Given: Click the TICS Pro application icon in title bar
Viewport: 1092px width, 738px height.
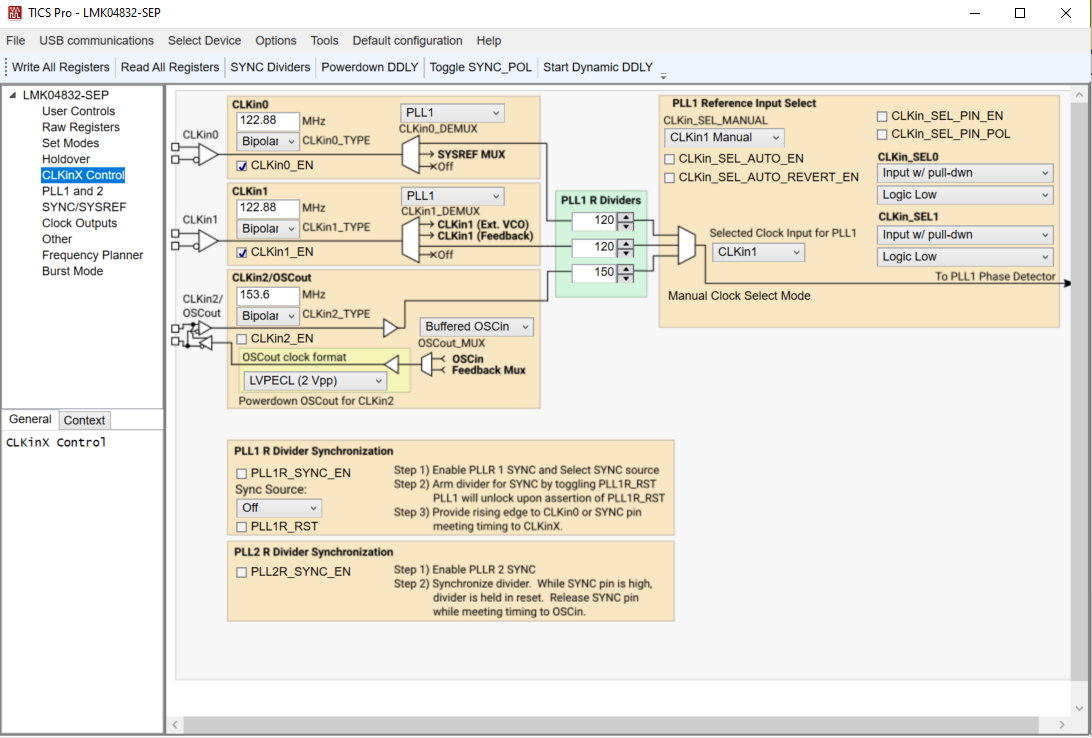Looking at the screenshot, I should click(x=14, y=13).
